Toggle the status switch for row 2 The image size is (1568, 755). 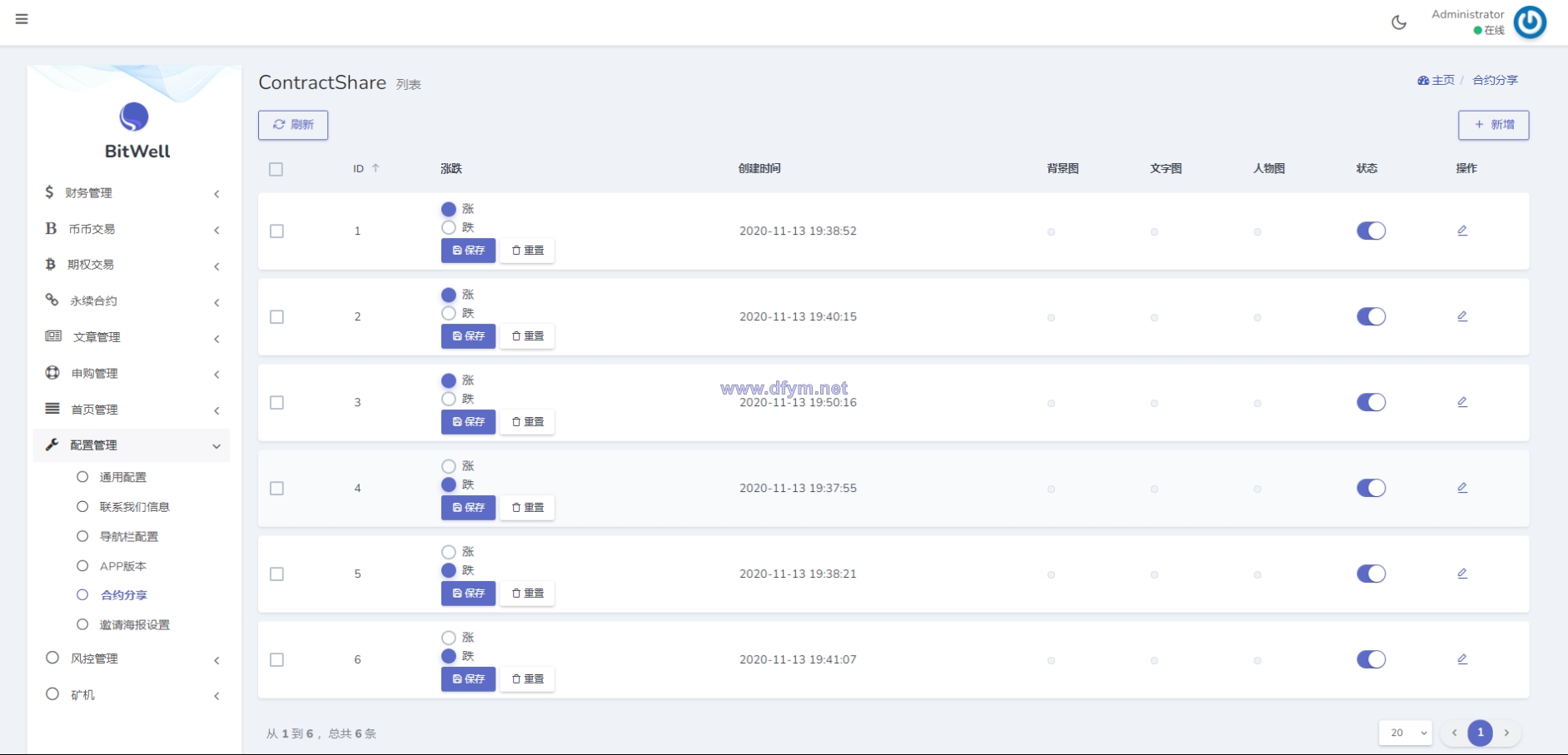pos(1371,316)
